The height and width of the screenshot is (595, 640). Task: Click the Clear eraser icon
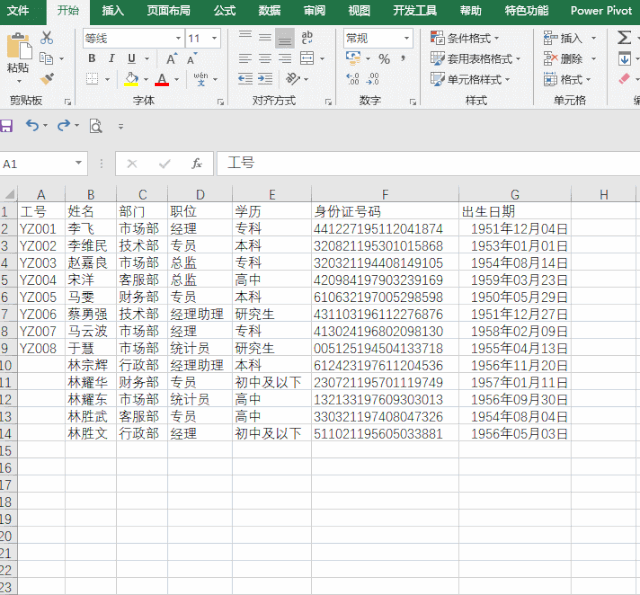coord(624,79)
